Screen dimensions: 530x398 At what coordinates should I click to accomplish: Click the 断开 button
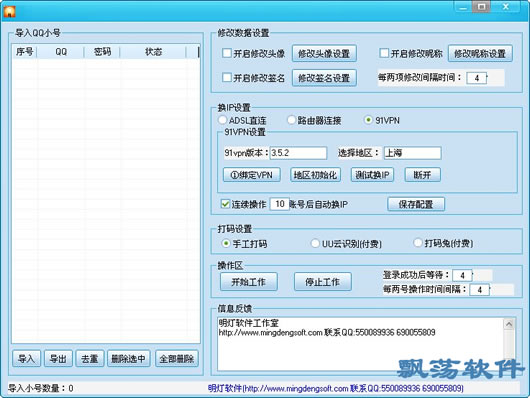pos(423,175)
